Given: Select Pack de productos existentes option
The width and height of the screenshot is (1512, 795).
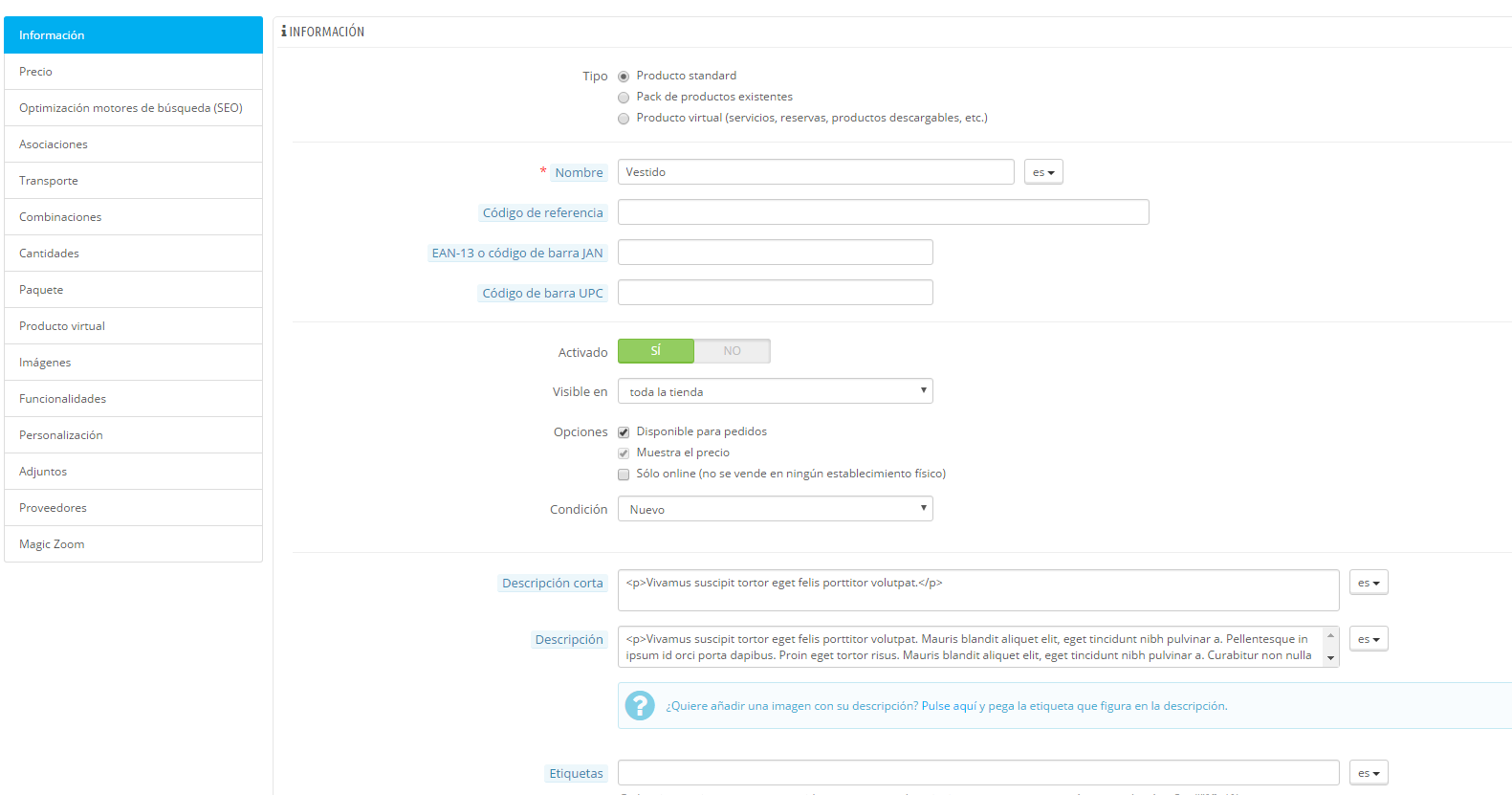Looking at the screenshot, I should [624, 98].
